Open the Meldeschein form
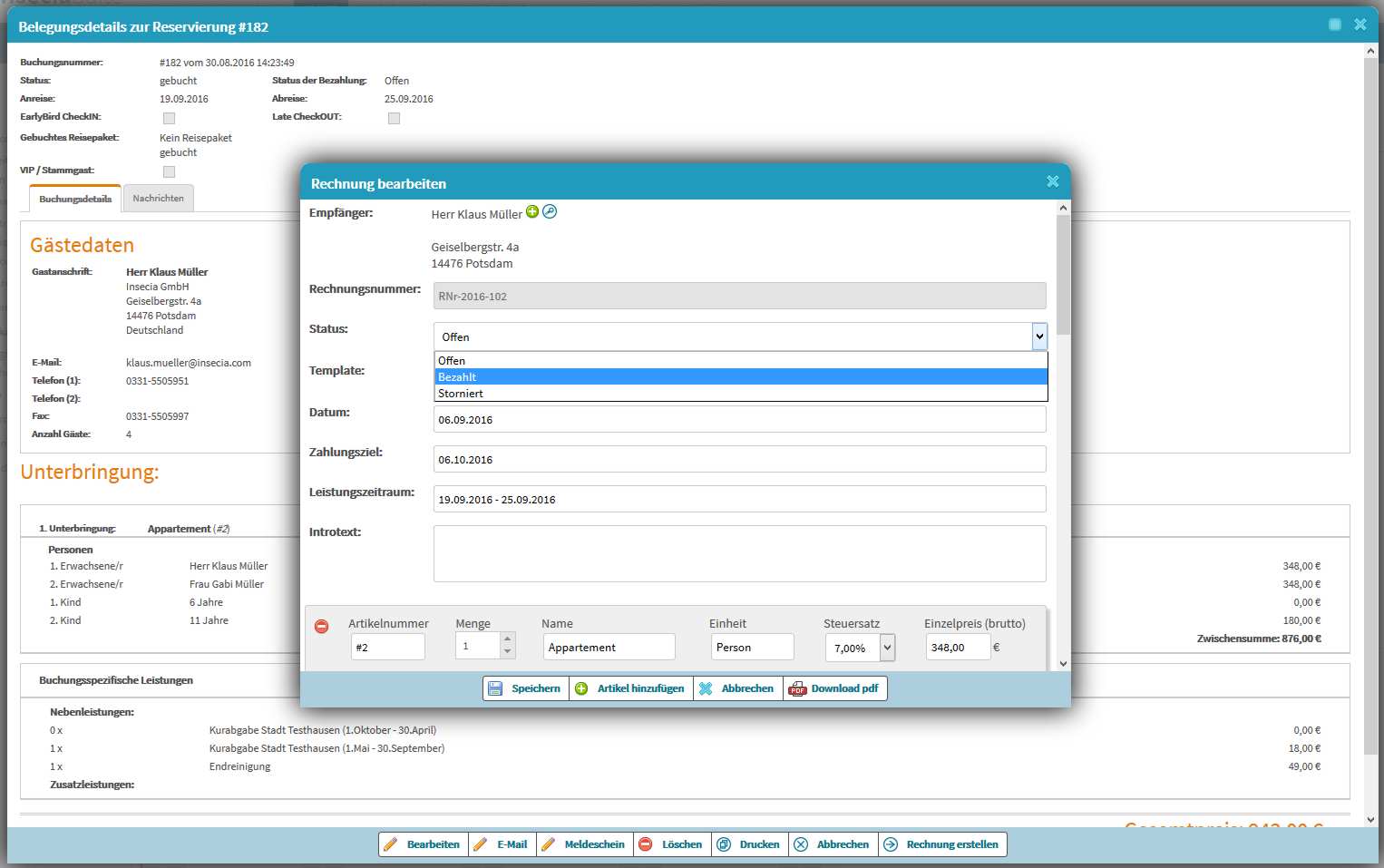The image size is (1384, 868). [583, 844]
